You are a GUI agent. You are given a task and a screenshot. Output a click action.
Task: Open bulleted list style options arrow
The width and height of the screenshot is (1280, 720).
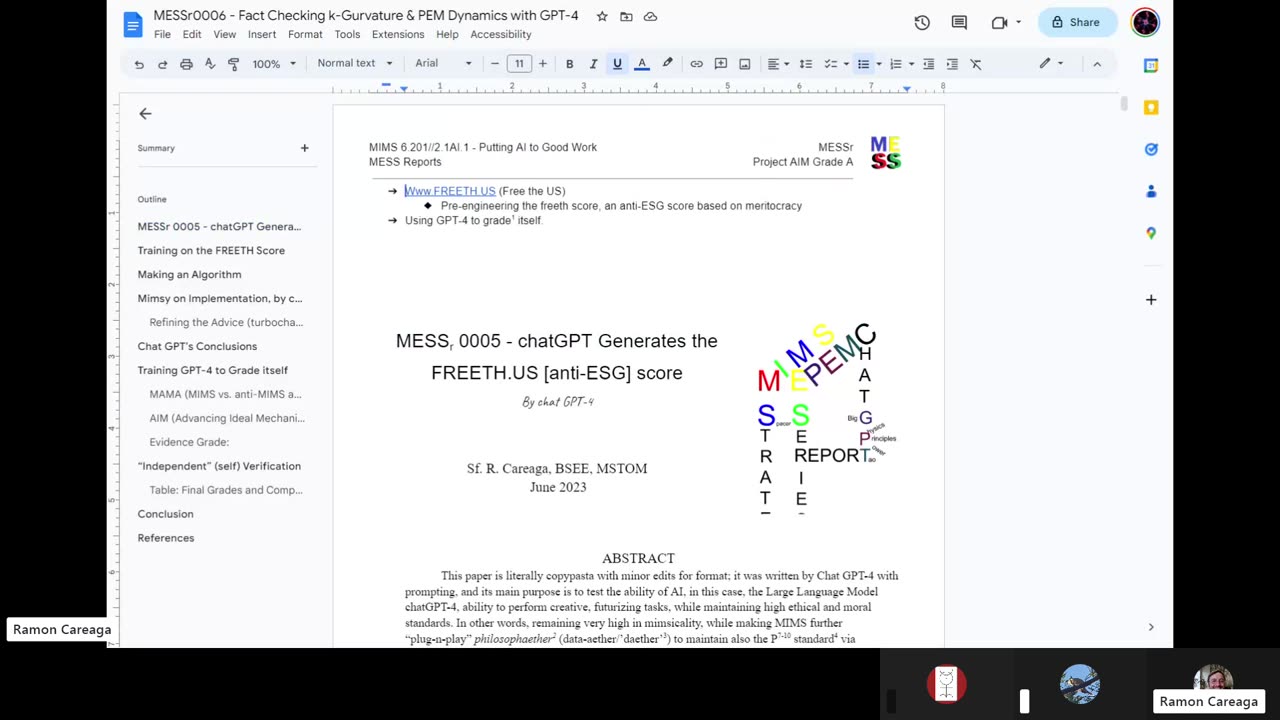coord(879,64)
